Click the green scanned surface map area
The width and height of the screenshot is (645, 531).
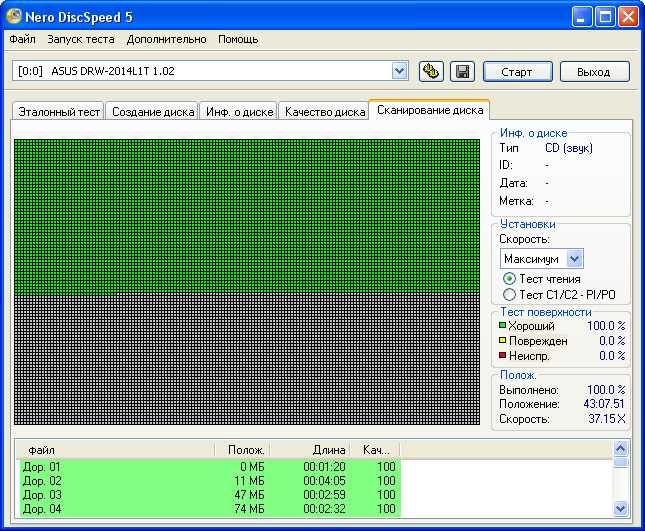click(x=247, y=216)
